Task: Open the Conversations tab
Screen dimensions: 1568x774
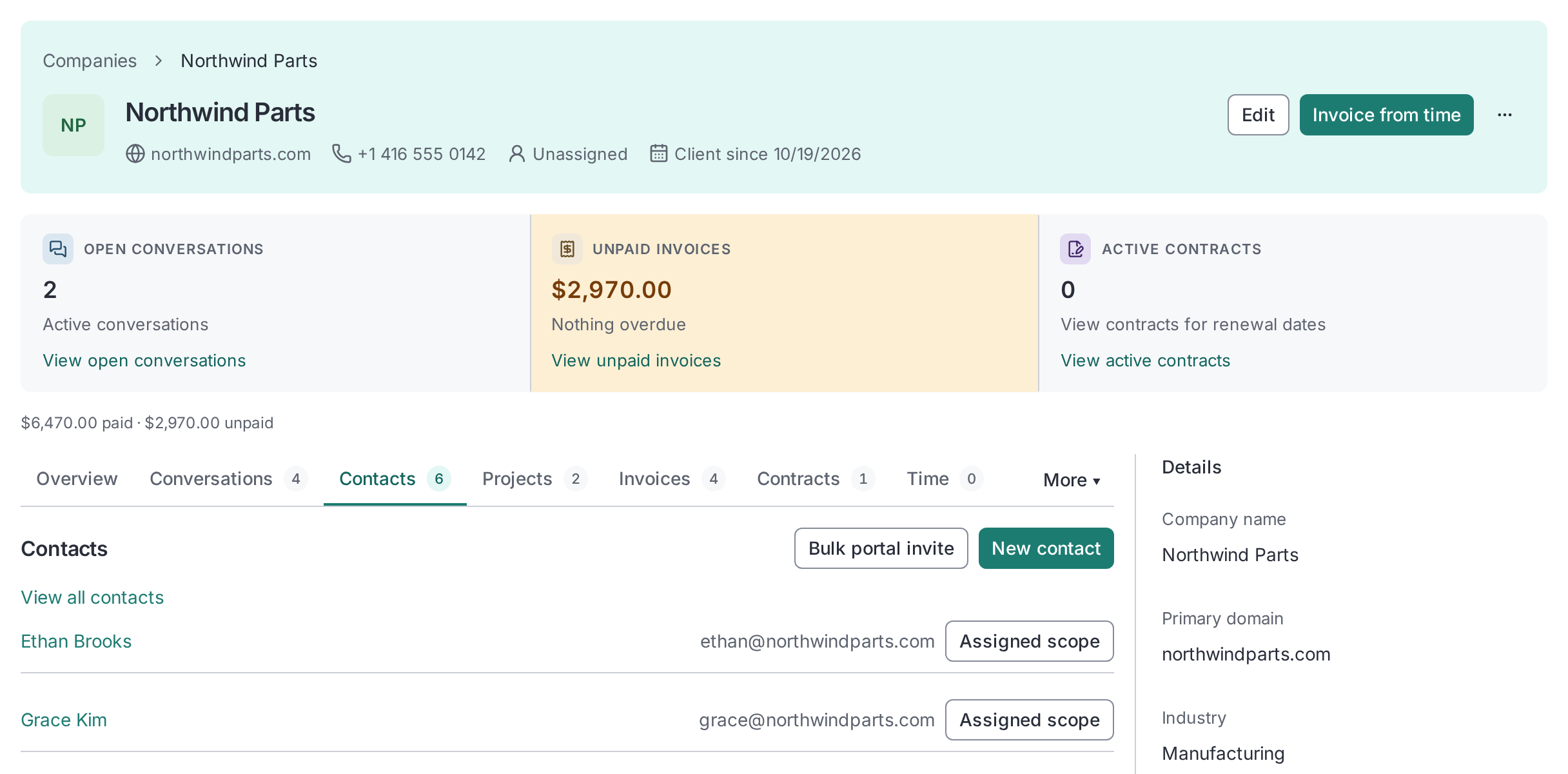Action: tap(229, 479)
